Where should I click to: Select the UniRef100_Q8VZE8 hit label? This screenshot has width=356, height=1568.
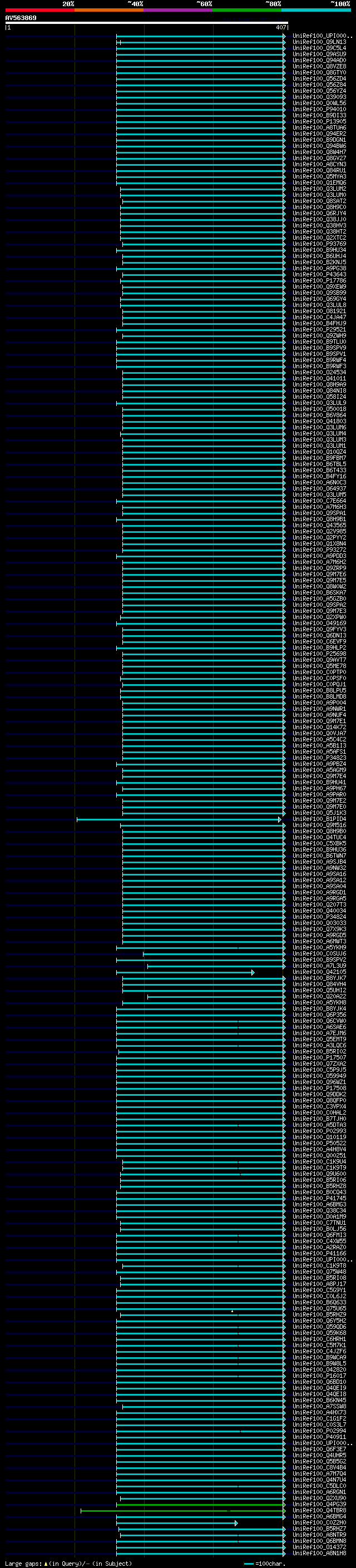[x=319, y=66]
